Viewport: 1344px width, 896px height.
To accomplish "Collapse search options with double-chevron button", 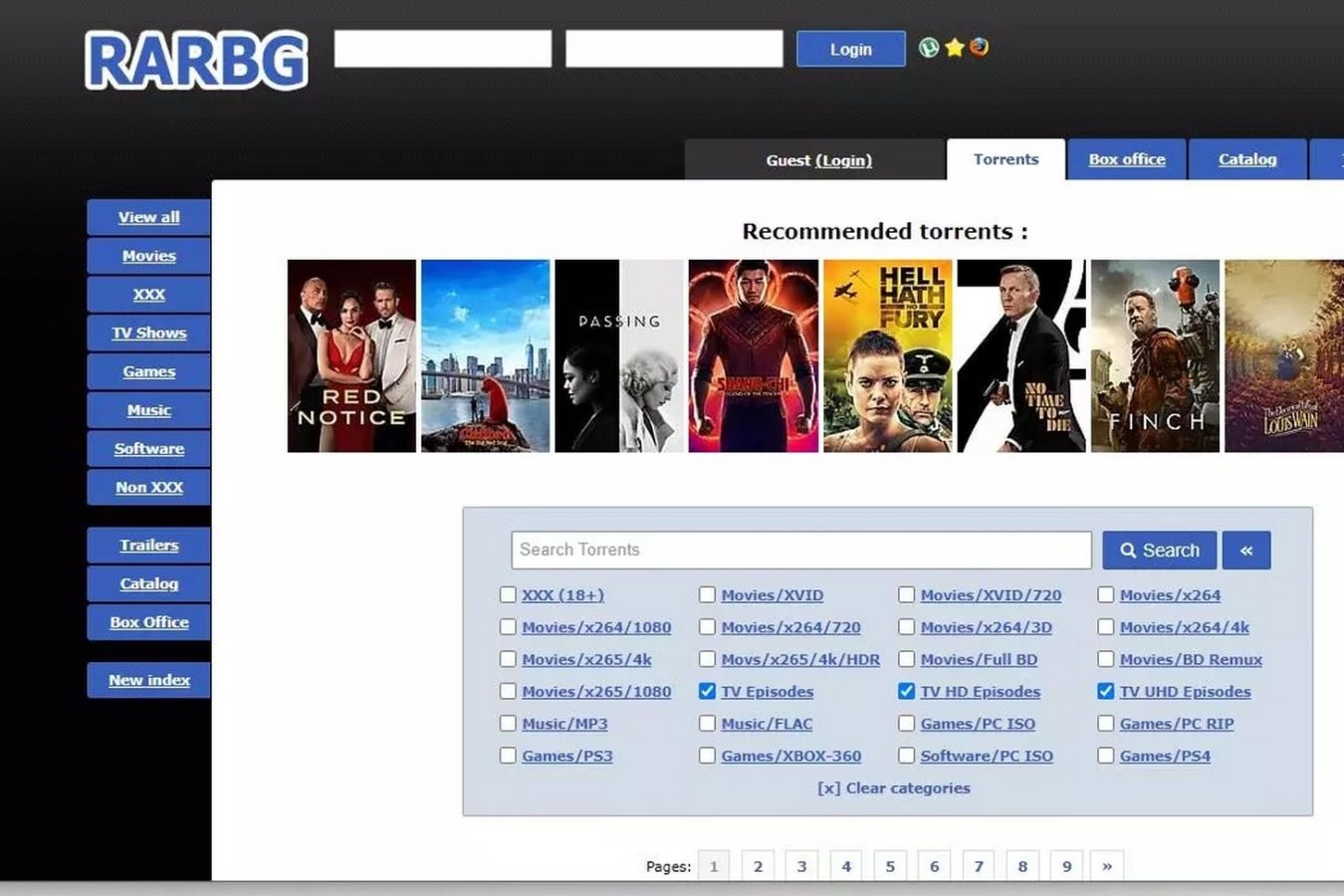I will tap(1246, 551).
